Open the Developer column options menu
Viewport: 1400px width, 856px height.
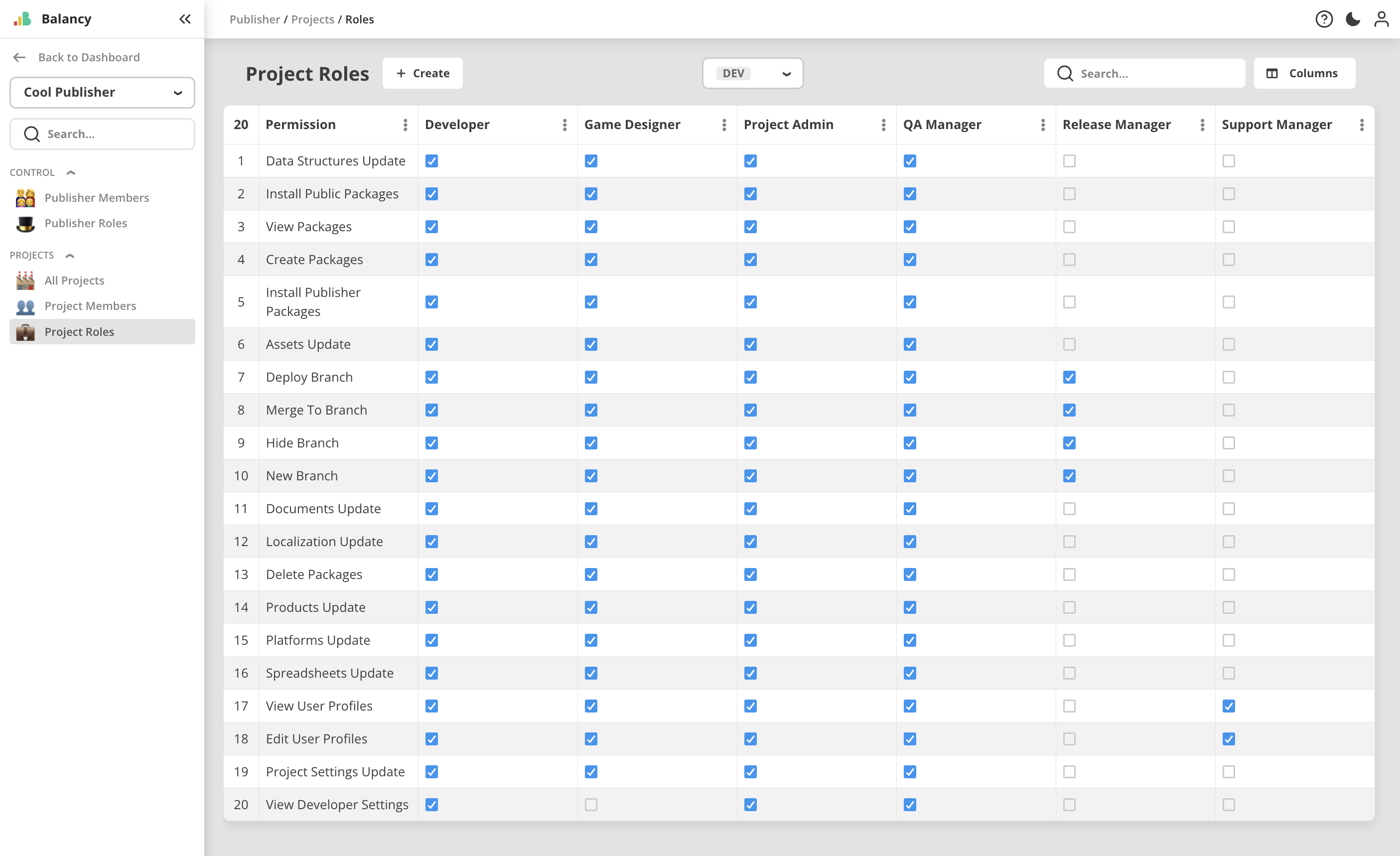tap(564, 125)
